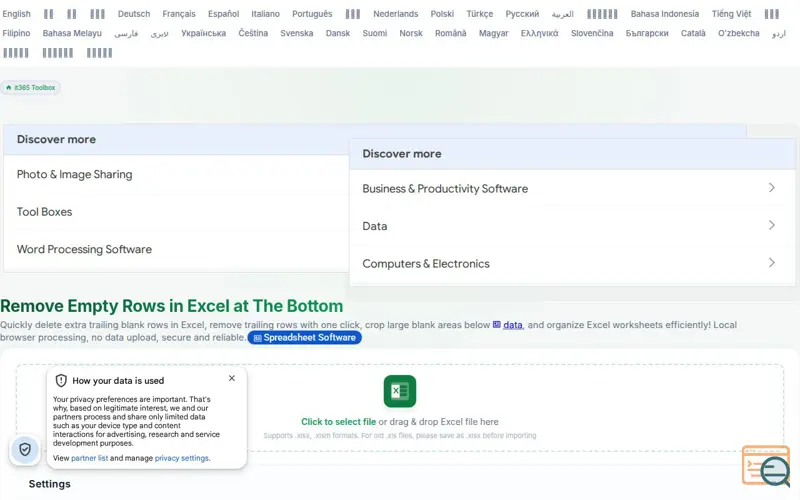
Task: Switch language to Magyar
Action: click(493, 33)
